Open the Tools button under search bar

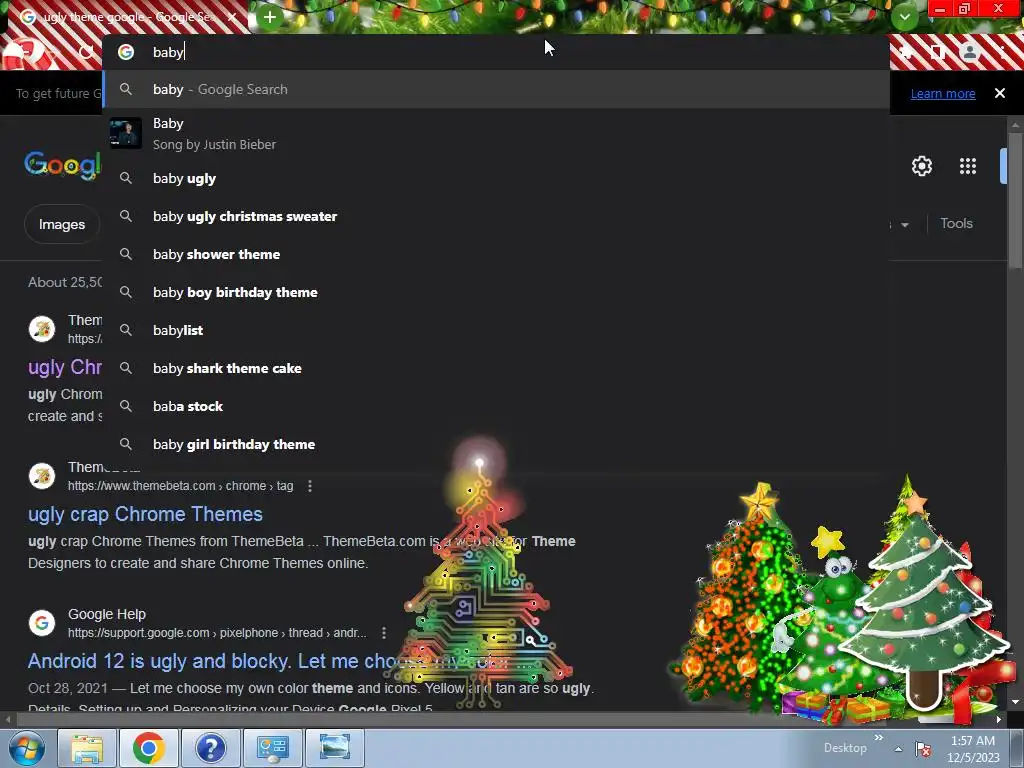[956, 223]
